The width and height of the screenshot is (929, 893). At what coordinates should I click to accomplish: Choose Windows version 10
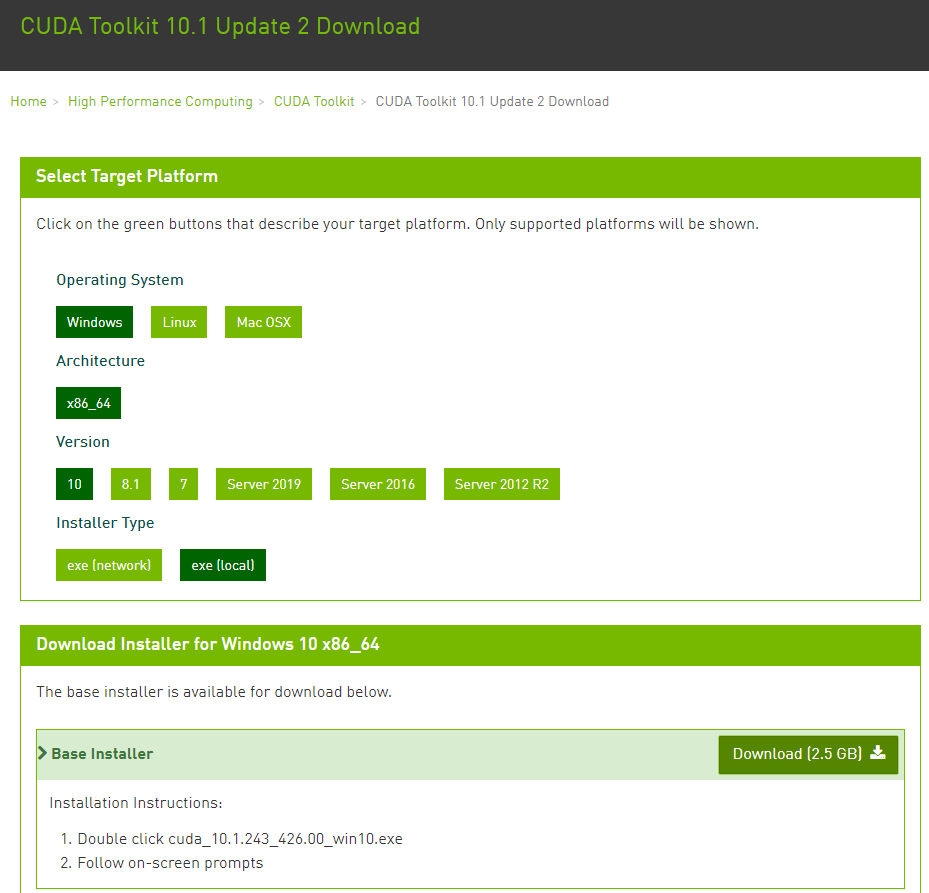pyautogui.click(x=75, y=484)
